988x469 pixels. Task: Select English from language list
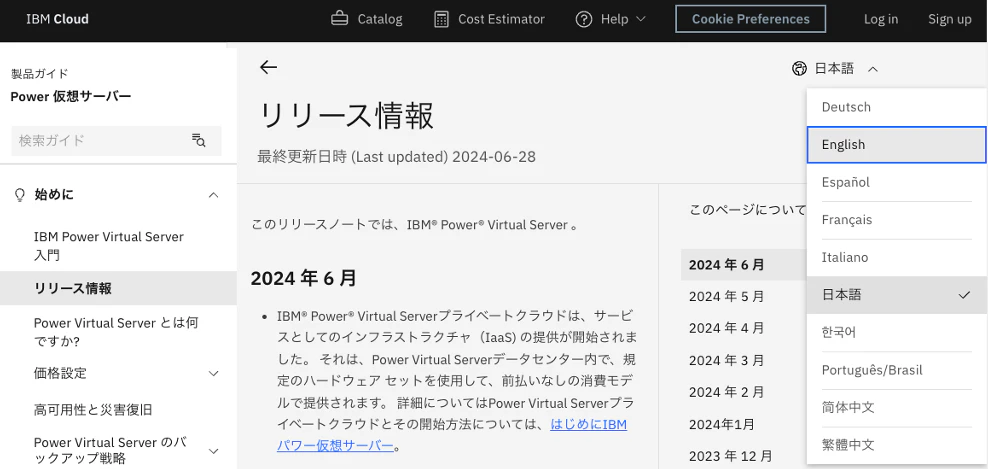pos(896,144)
